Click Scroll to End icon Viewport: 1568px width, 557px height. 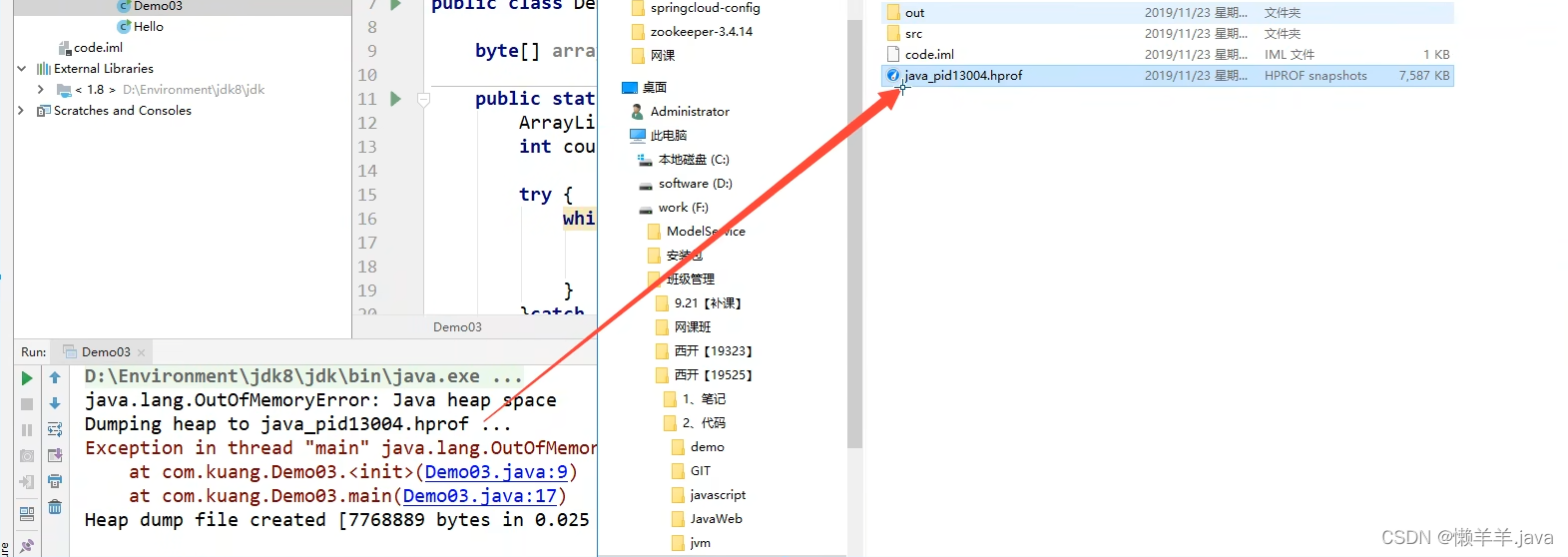(x=55, y=455)
